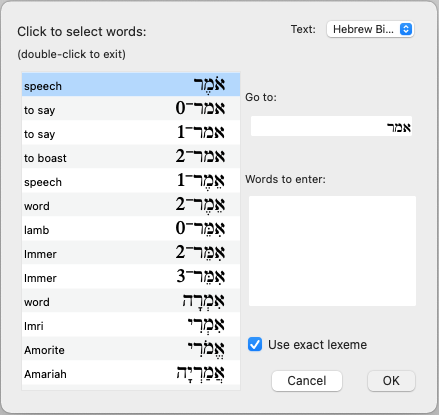Select the 'to say' entry numbered 0

131,108
